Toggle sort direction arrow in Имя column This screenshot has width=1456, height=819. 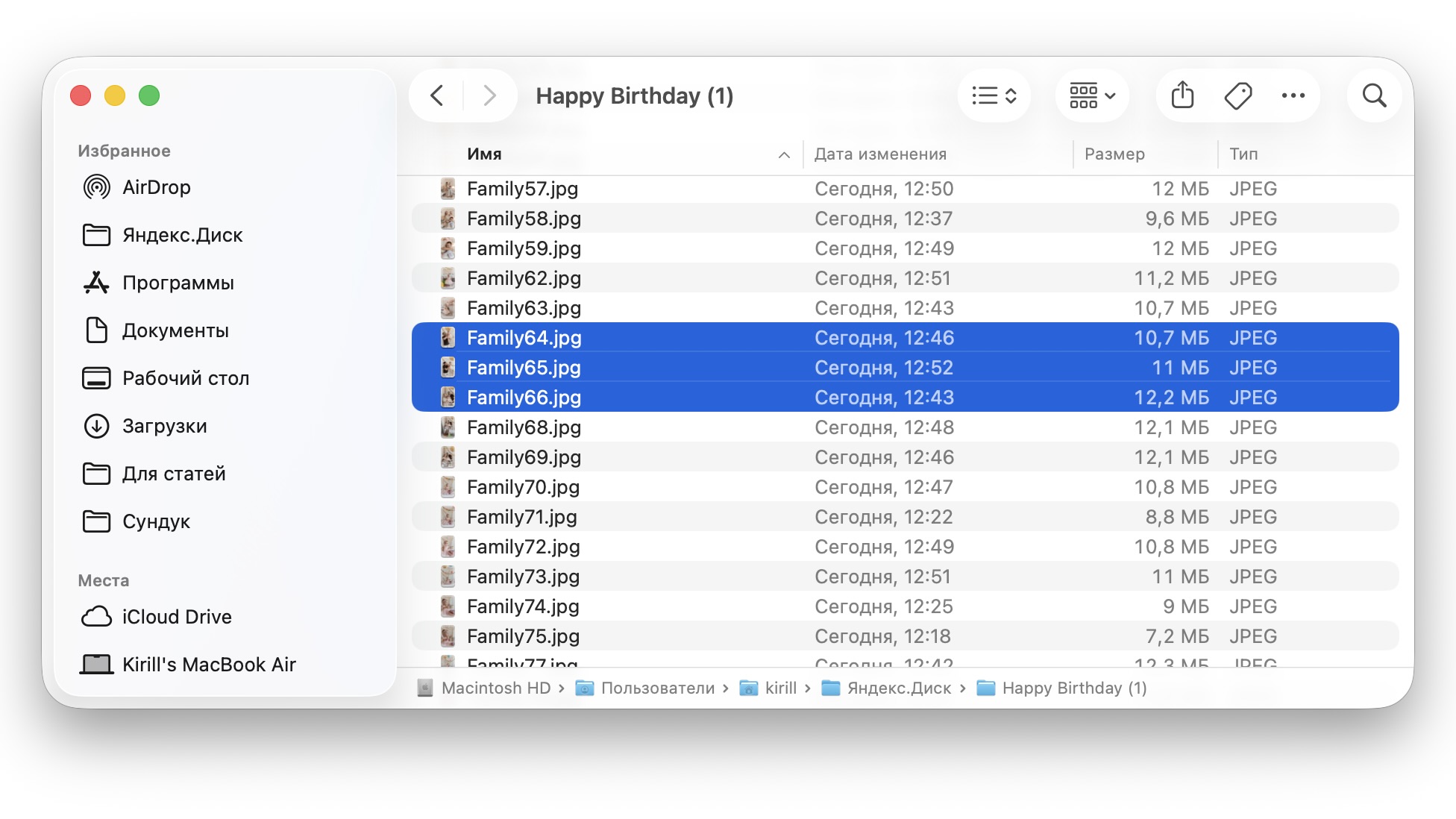[x=784, y=155]
